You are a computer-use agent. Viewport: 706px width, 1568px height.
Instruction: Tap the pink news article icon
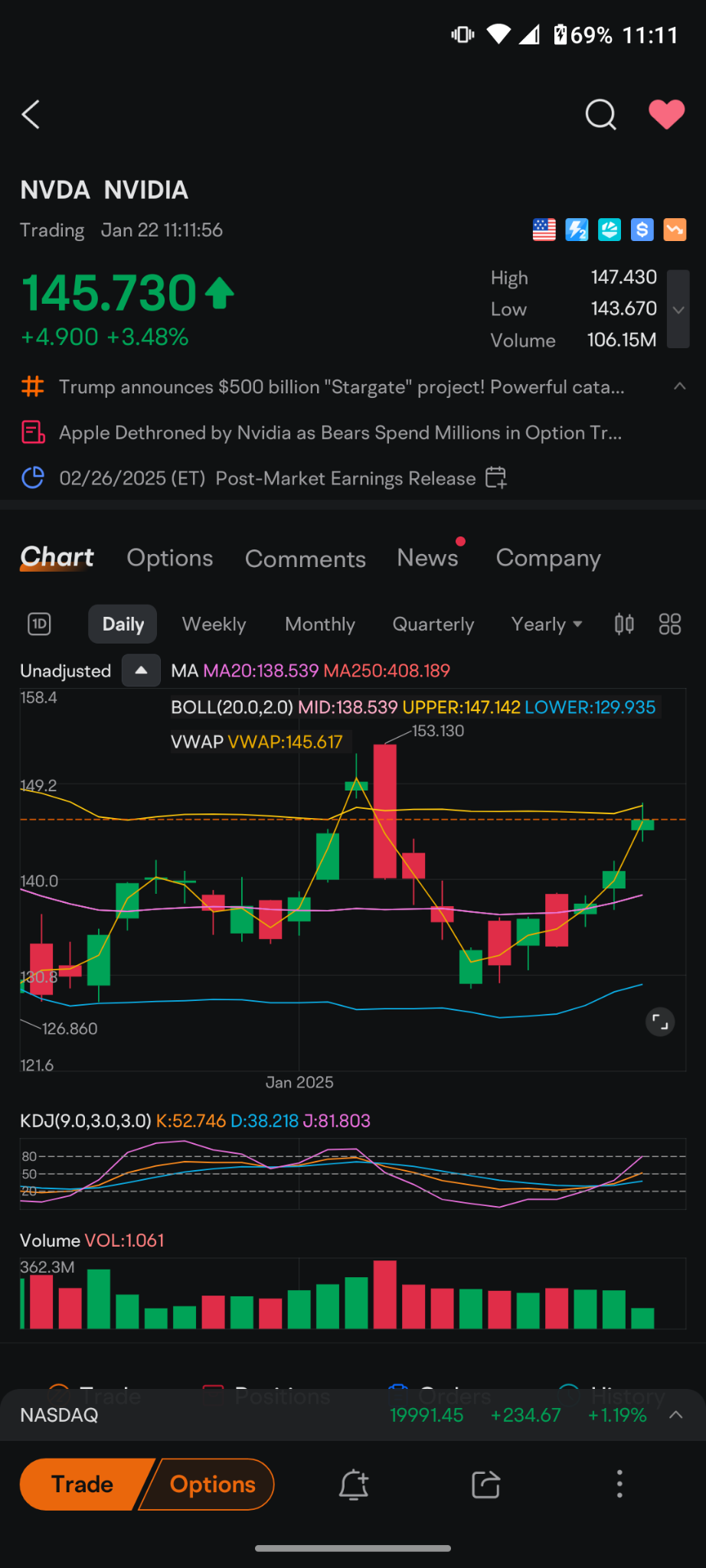point(32,432)
